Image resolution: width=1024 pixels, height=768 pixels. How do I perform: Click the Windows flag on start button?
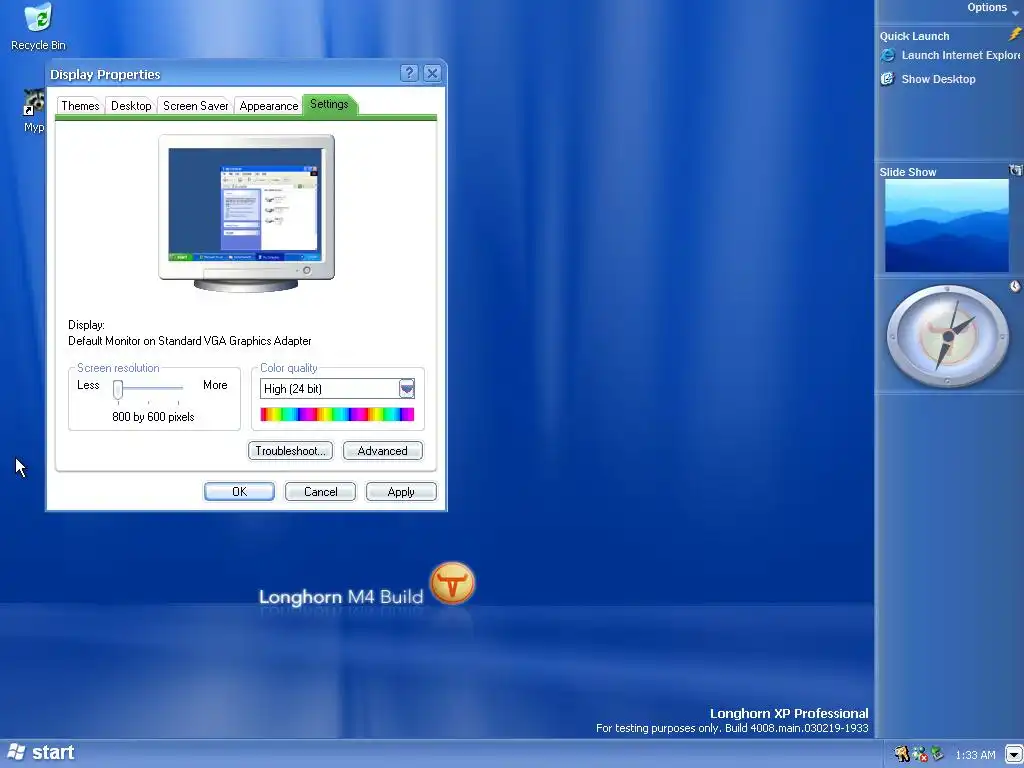click(x=16, y=752)
